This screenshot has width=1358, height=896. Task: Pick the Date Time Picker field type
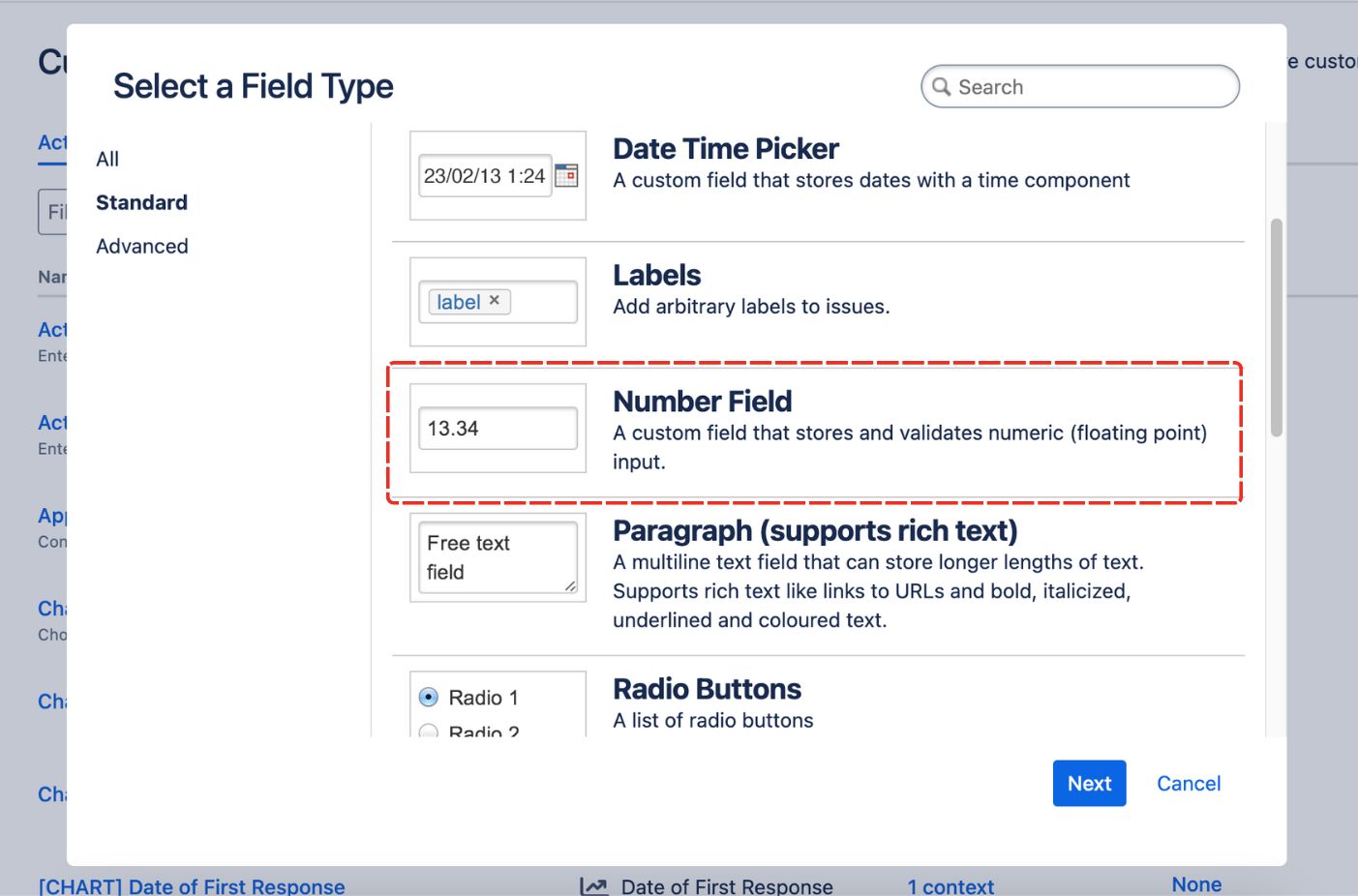click(x=725, y=149)
